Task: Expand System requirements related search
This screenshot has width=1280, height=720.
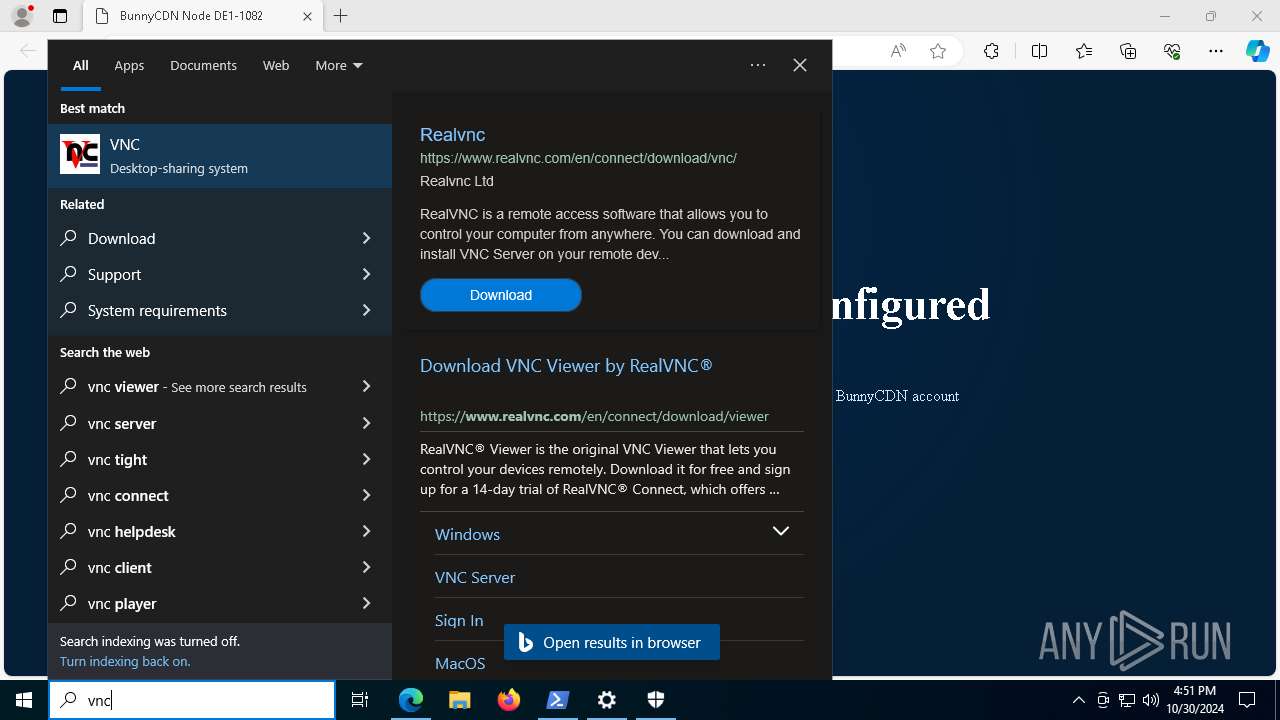Action: [366, 310]
